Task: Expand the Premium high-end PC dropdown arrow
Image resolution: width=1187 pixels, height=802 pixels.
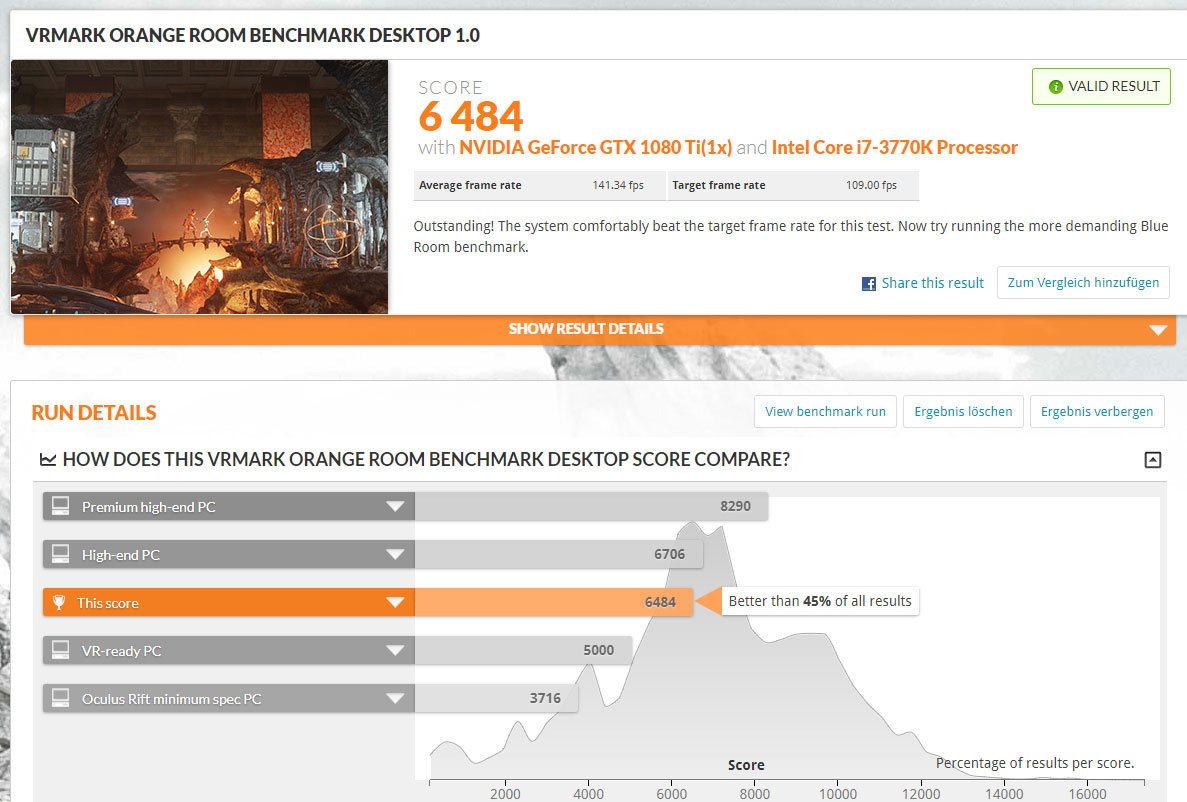Action: pos(395,507)
